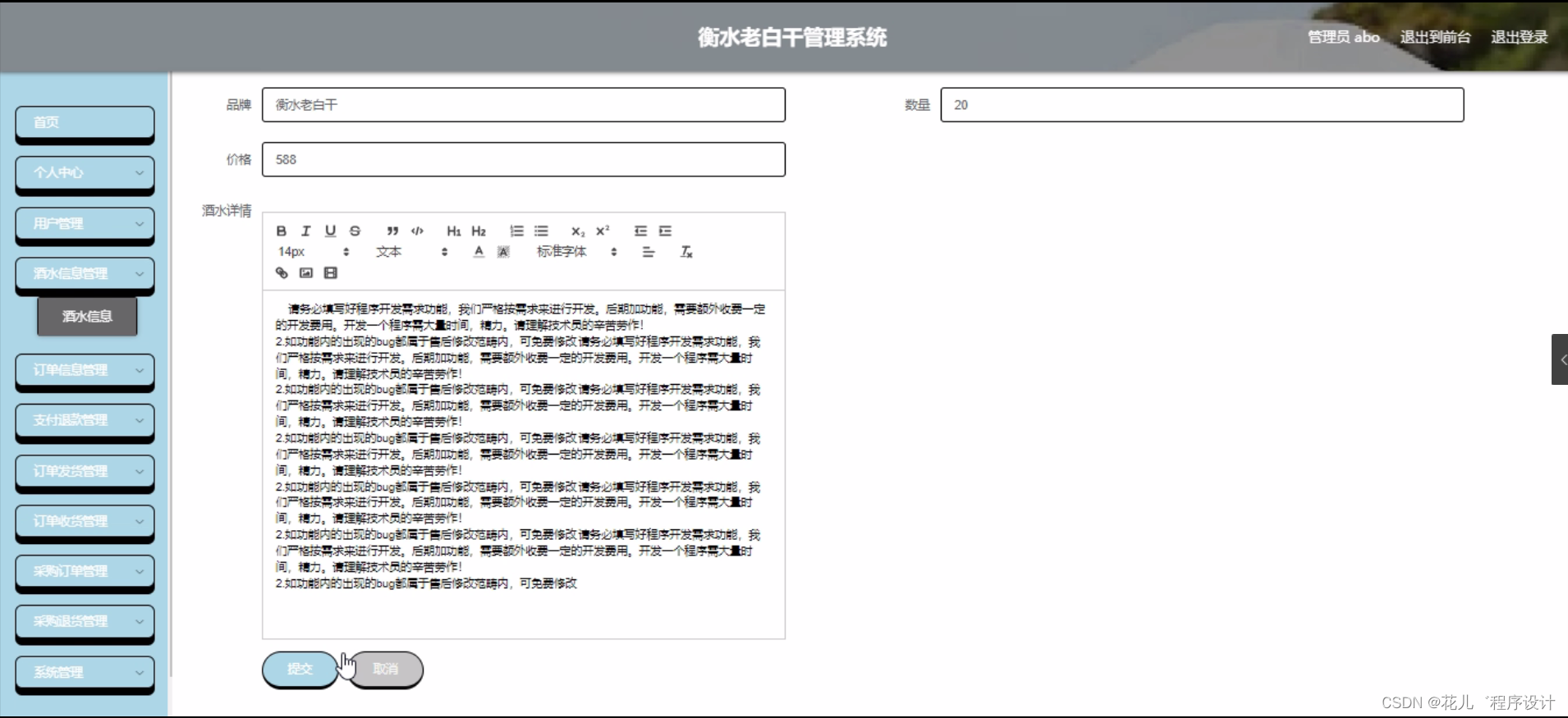Insert a code block with the code icon

[418, 231]
